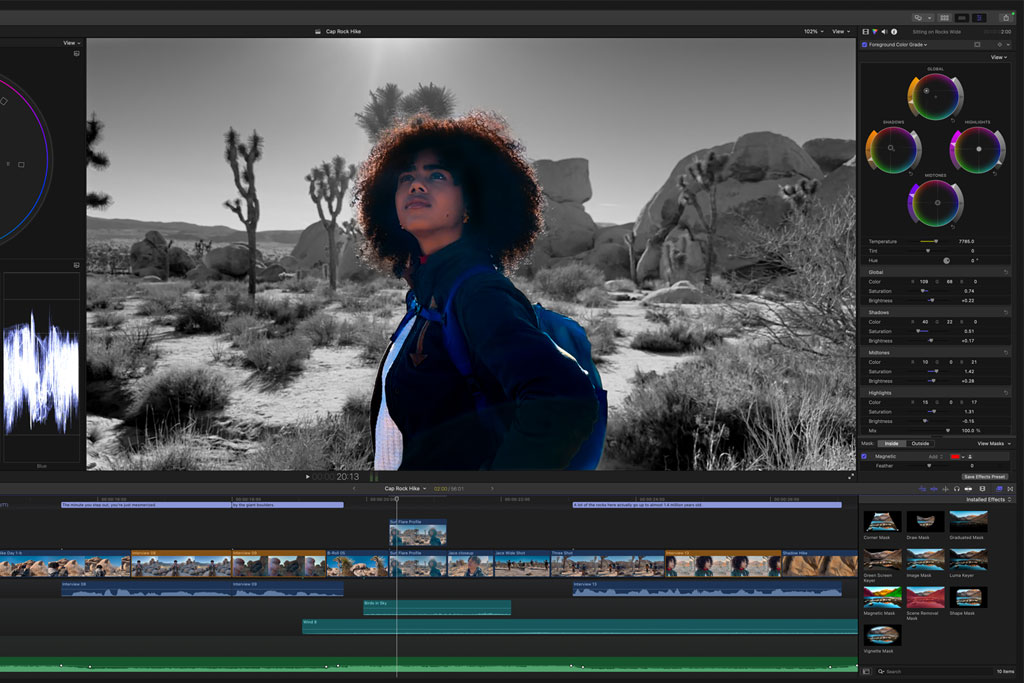
Task: Toggle the audio skimming headphones icon
Action: tap(957, 488)
